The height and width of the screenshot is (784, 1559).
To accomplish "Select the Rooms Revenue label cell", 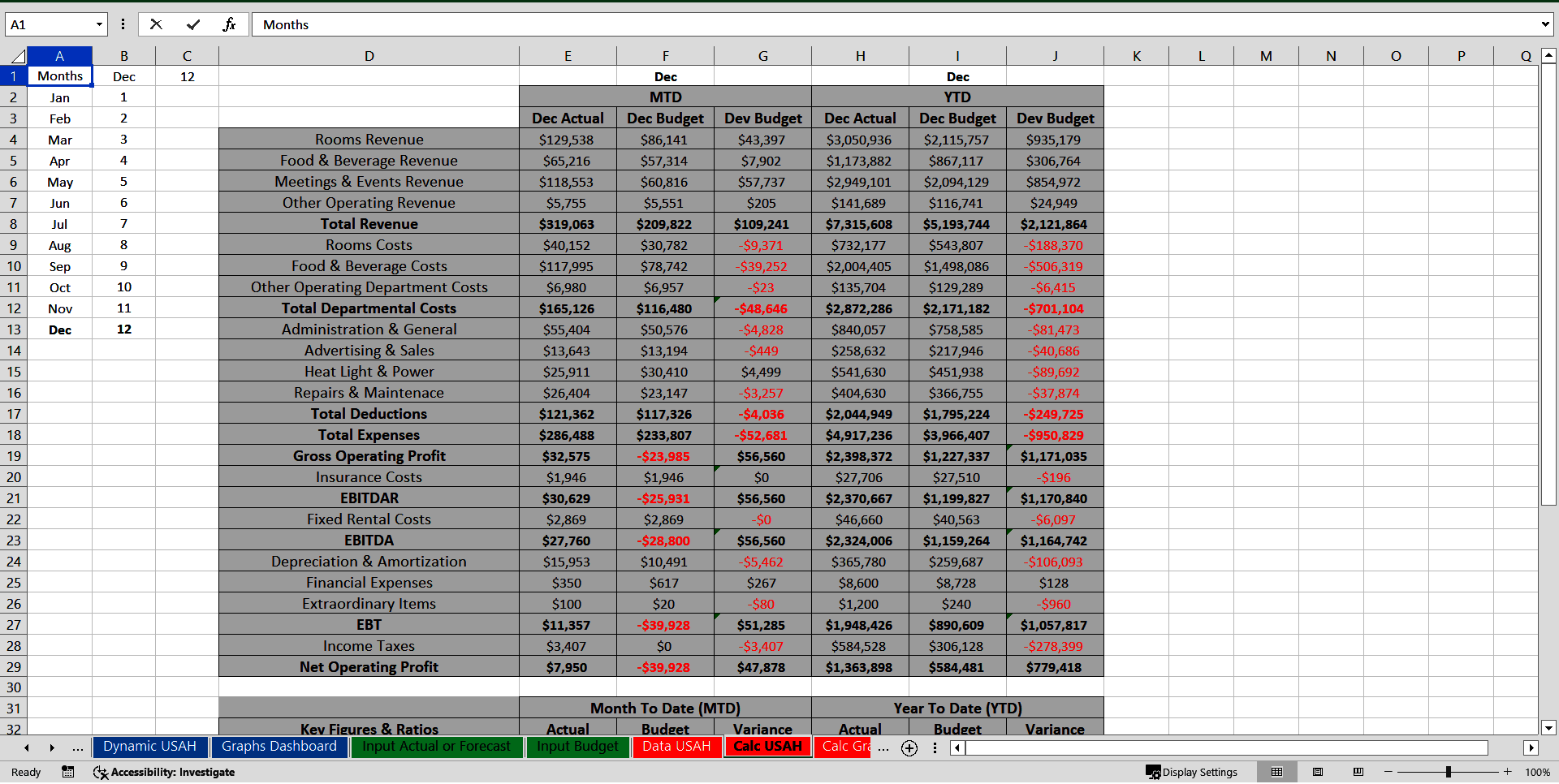I will click(x=369, y=140).
